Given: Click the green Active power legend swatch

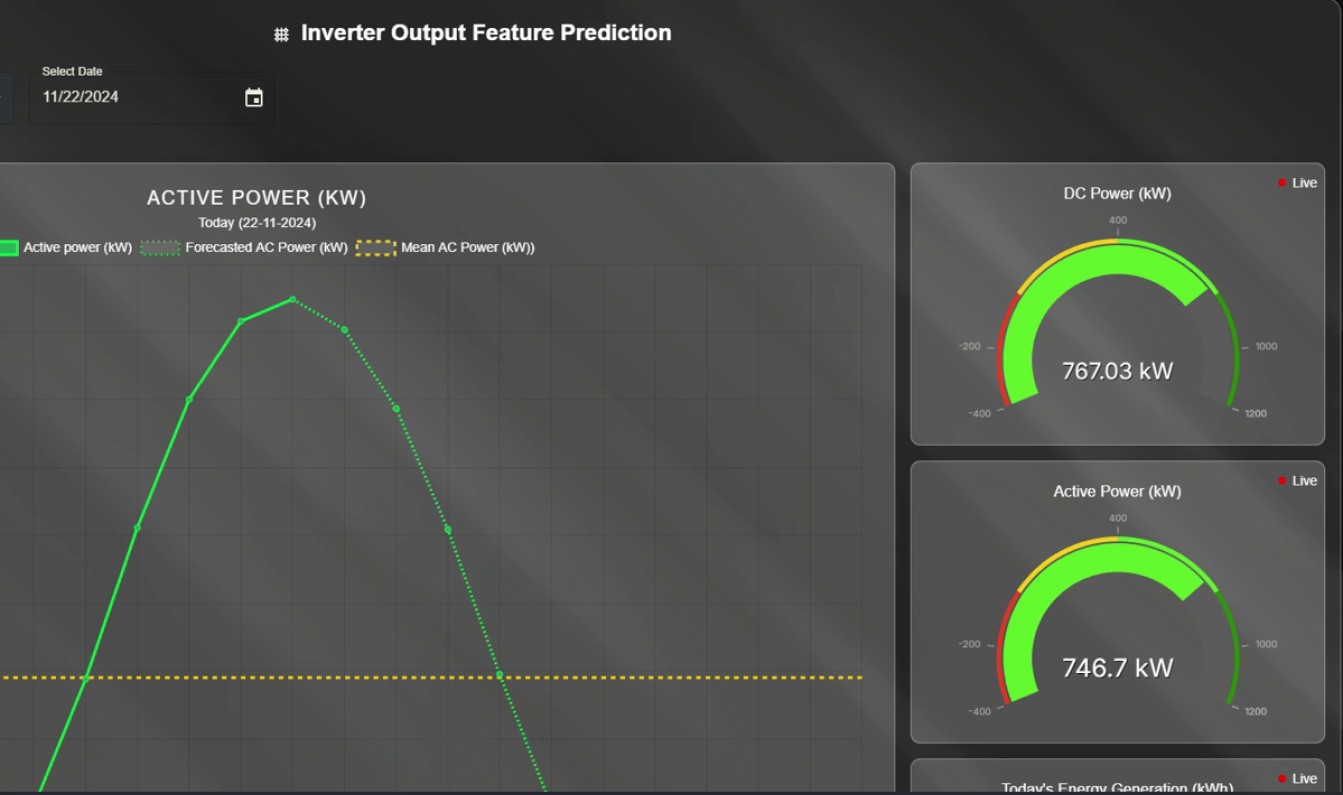Looking at the screenshot, I should 8,248.
